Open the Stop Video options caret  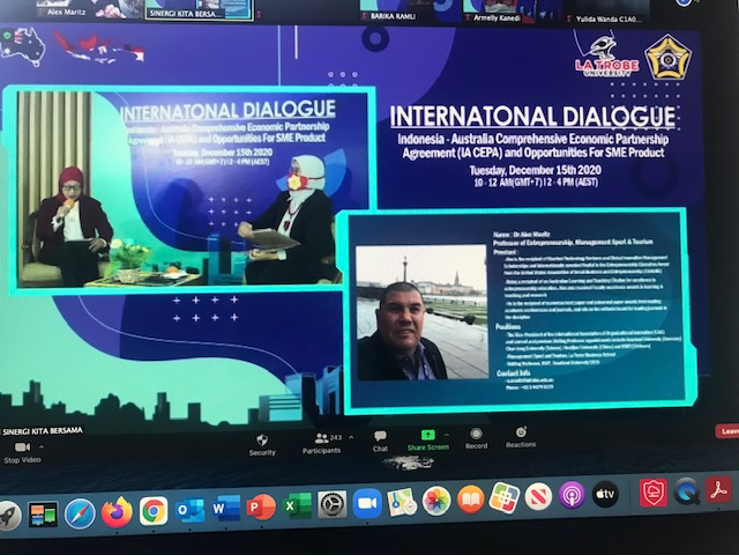41,446
